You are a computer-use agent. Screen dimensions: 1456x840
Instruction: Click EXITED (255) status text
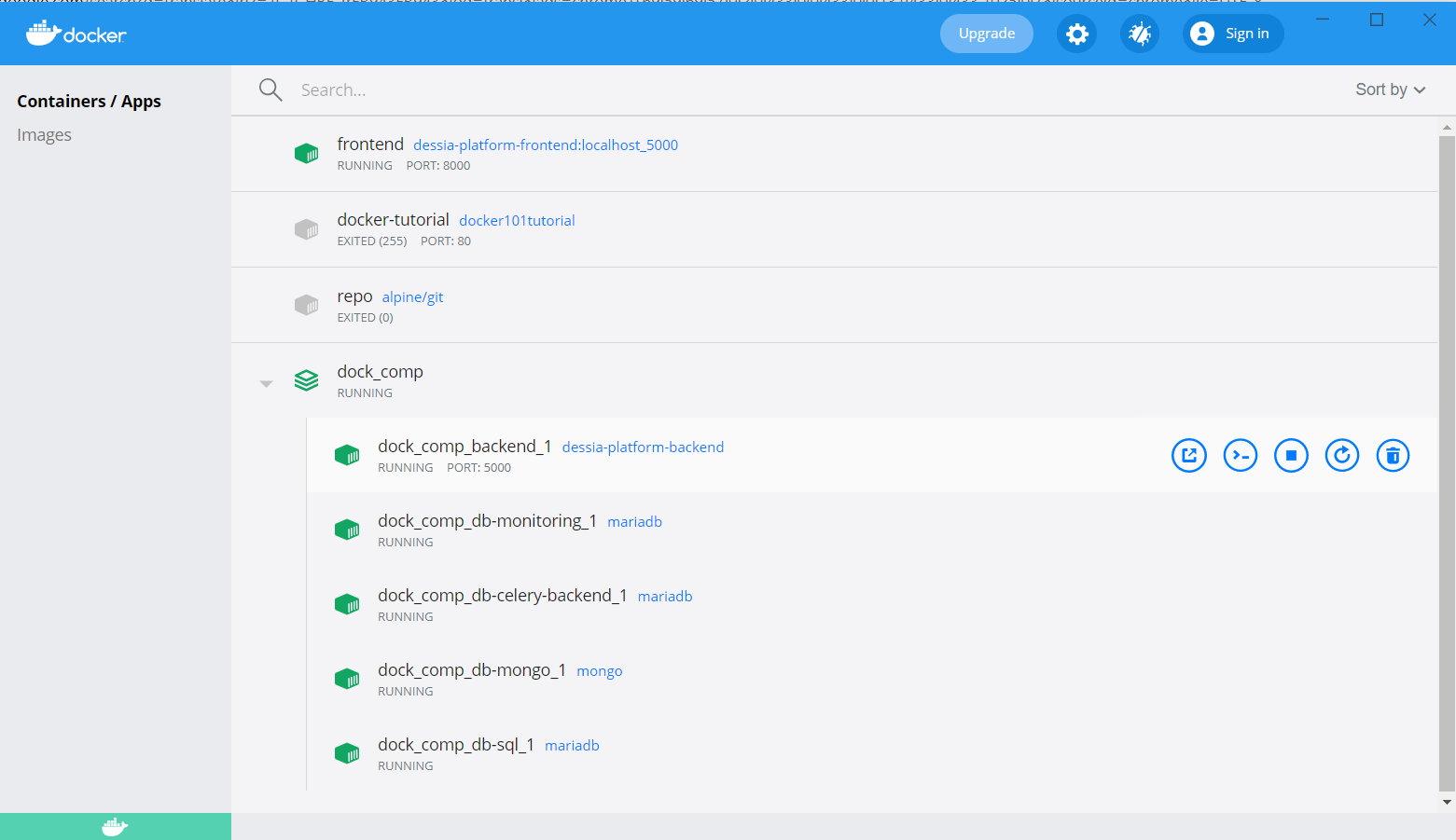[x=372, y=241]
